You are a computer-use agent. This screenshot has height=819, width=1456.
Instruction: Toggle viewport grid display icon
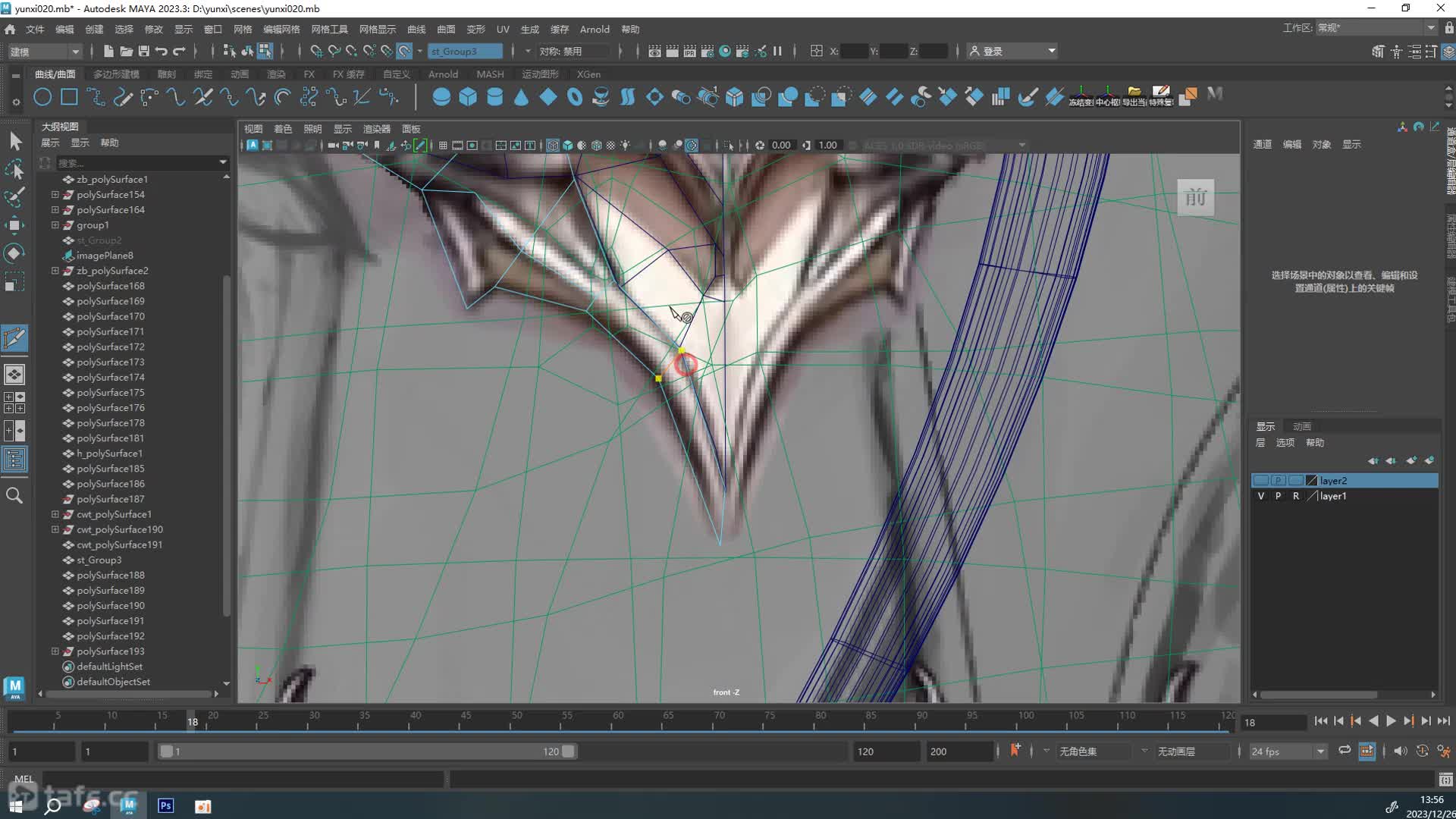[x=443, y=145]
